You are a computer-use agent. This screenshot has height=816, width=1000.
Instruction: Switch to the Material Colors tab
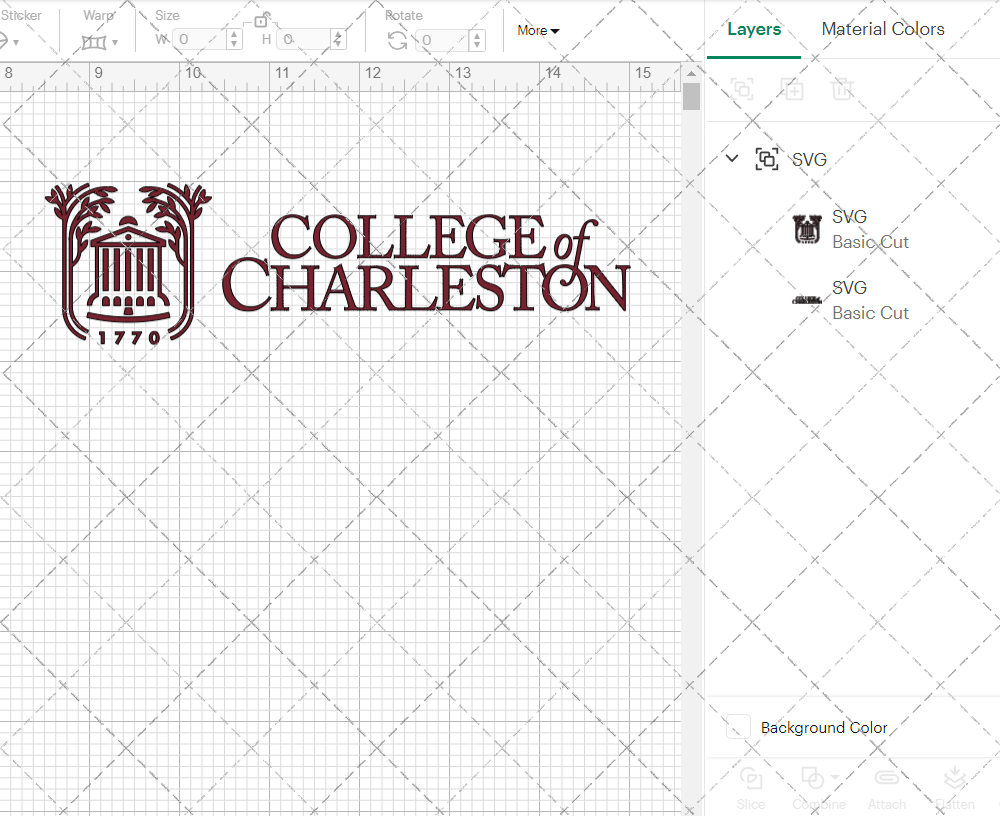click(883, 29)
